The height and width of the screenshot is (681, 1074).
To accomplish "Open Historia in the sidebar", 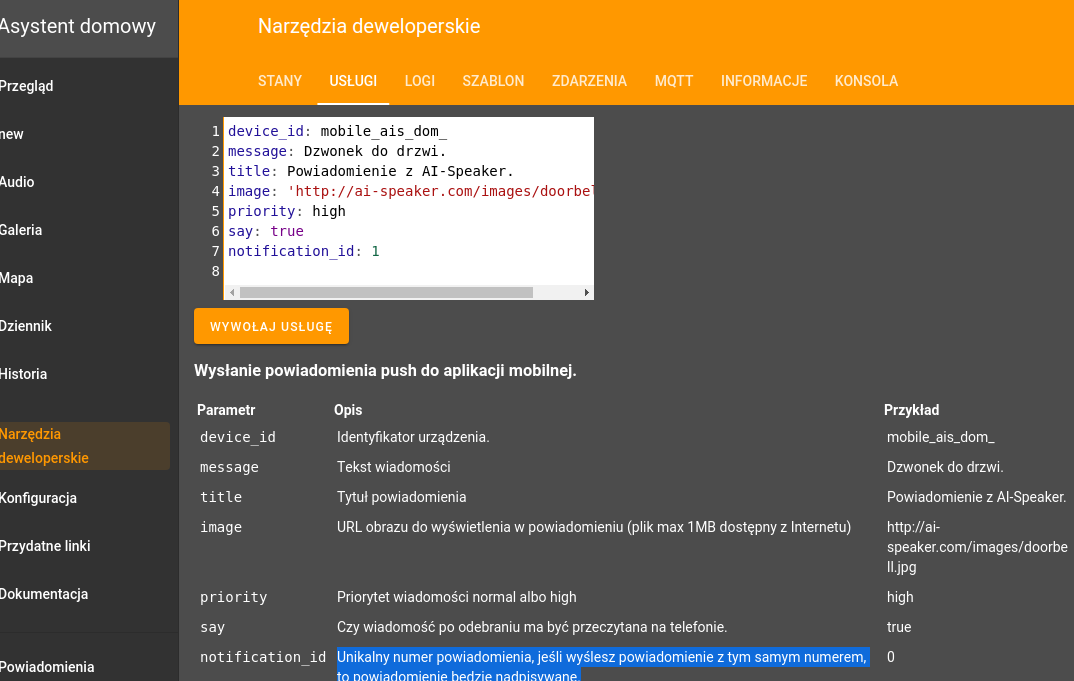I will (x=23, y=374).
